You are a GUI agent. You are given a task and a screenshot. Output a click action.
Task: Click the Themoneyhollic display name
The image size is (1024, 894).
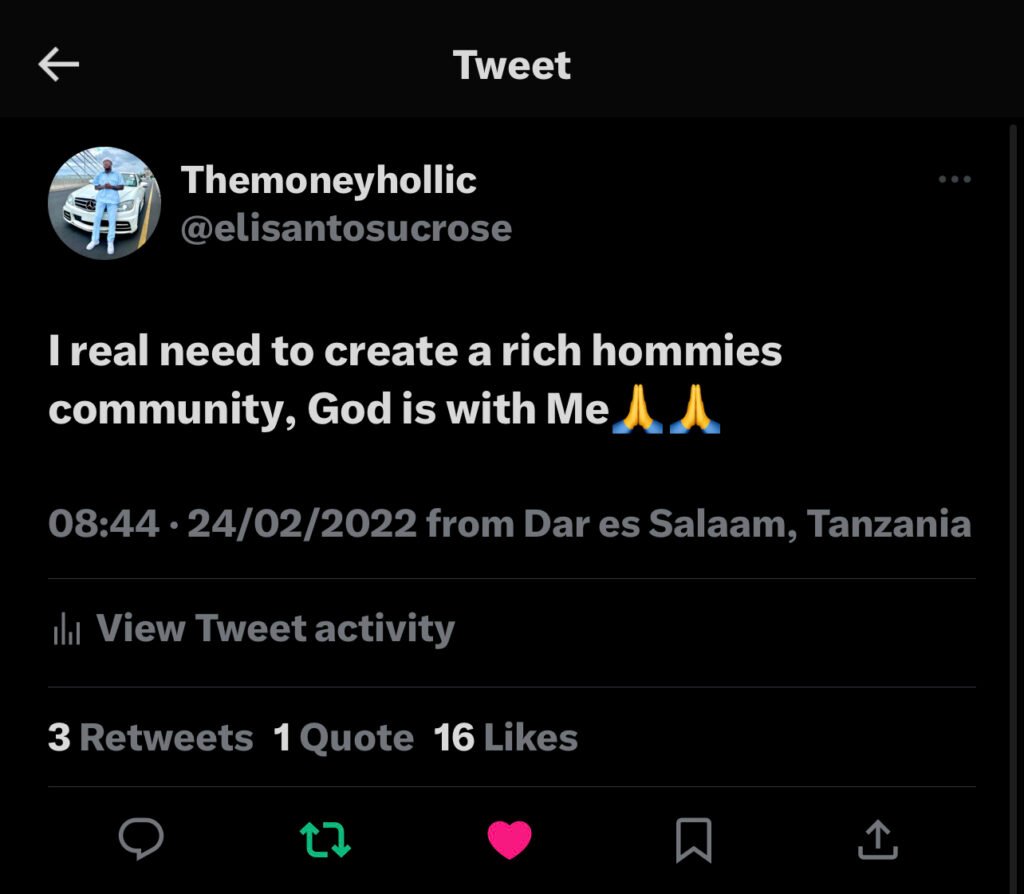click(328, 180)
